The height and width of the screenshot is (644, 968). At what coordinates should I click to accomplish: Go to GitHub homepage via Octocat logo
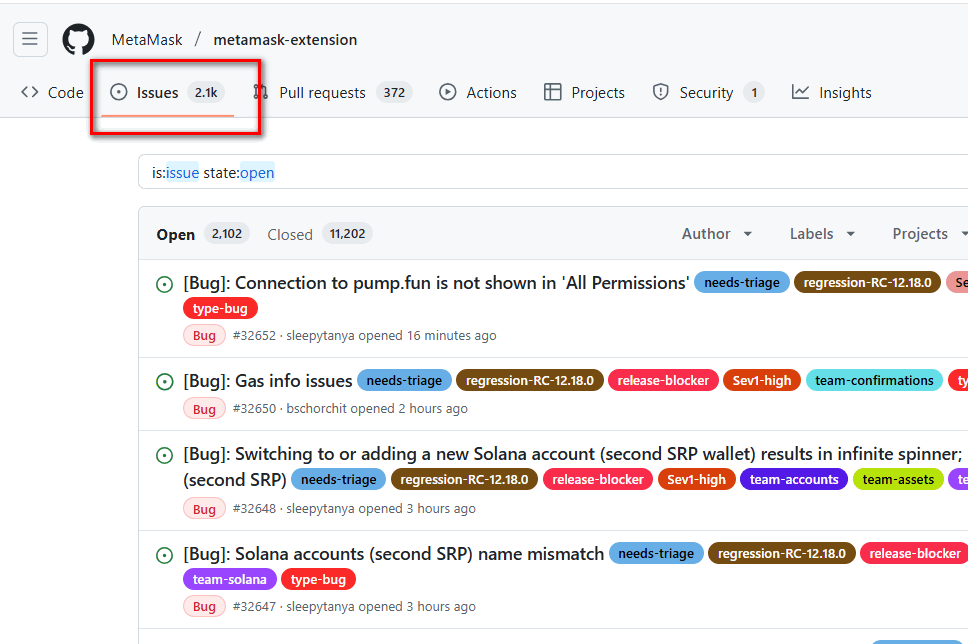click(78, 40)
